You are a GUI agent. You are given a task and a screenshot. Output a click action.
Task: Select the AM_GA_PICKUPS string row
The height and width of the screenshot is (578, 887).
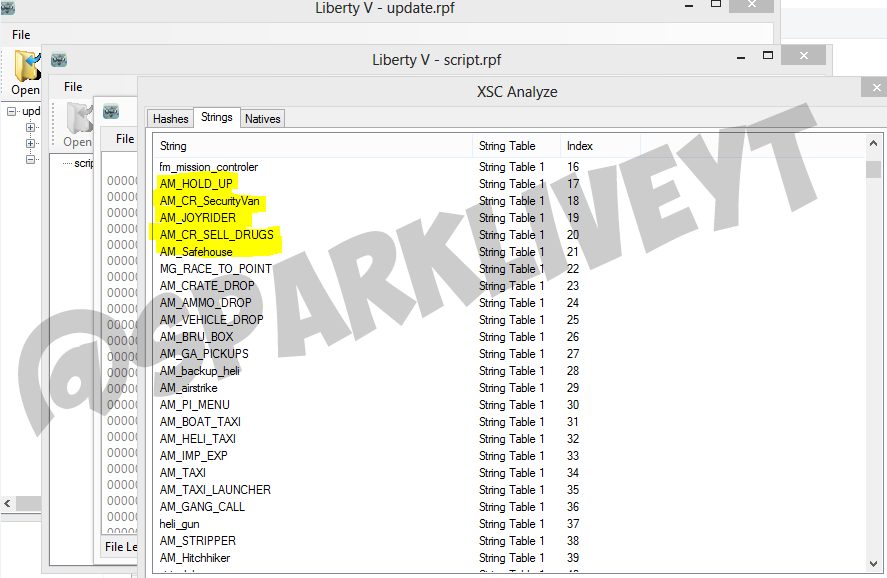pyautogui.click(x=509, y=353)
